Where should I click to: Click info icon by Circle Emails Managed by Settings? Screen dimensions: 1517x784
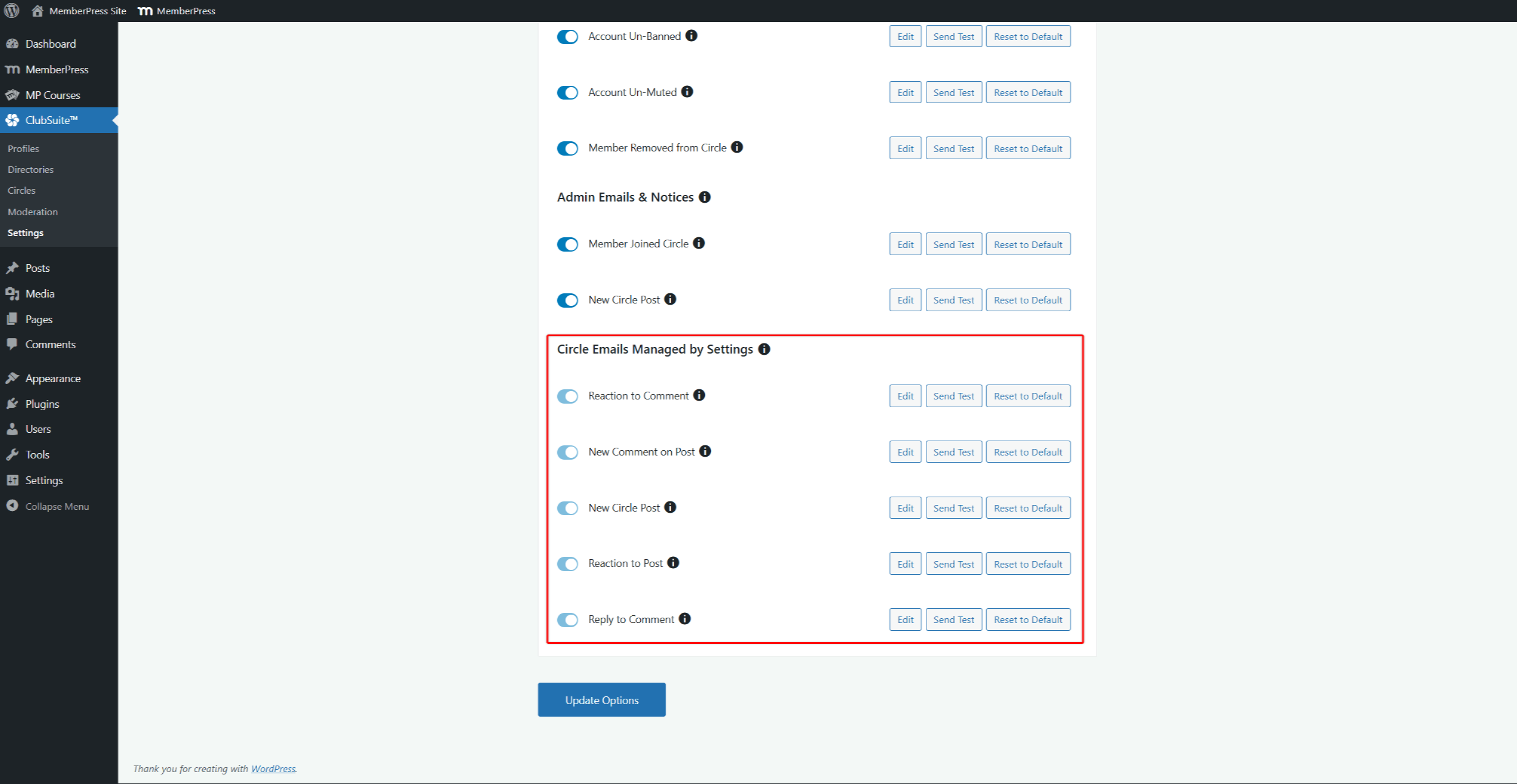(x=764, y=349)
